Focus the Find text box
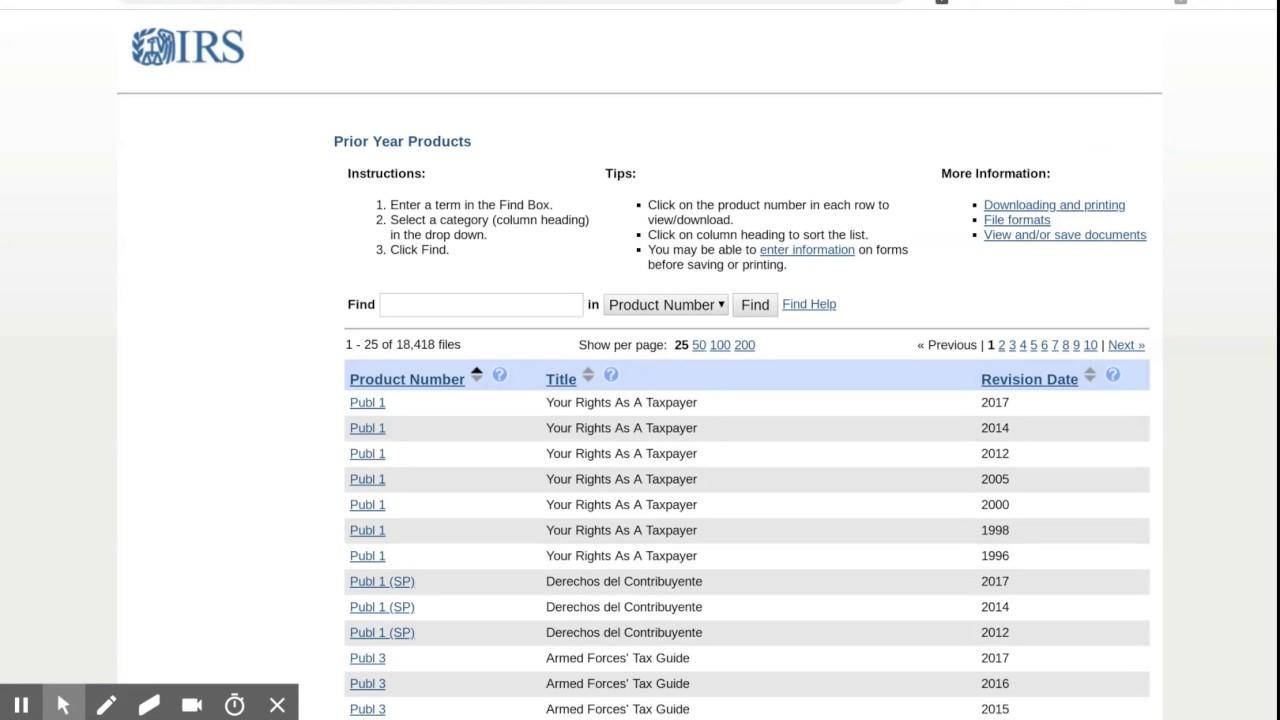The image size is (1280, 720). click(481, 305)
